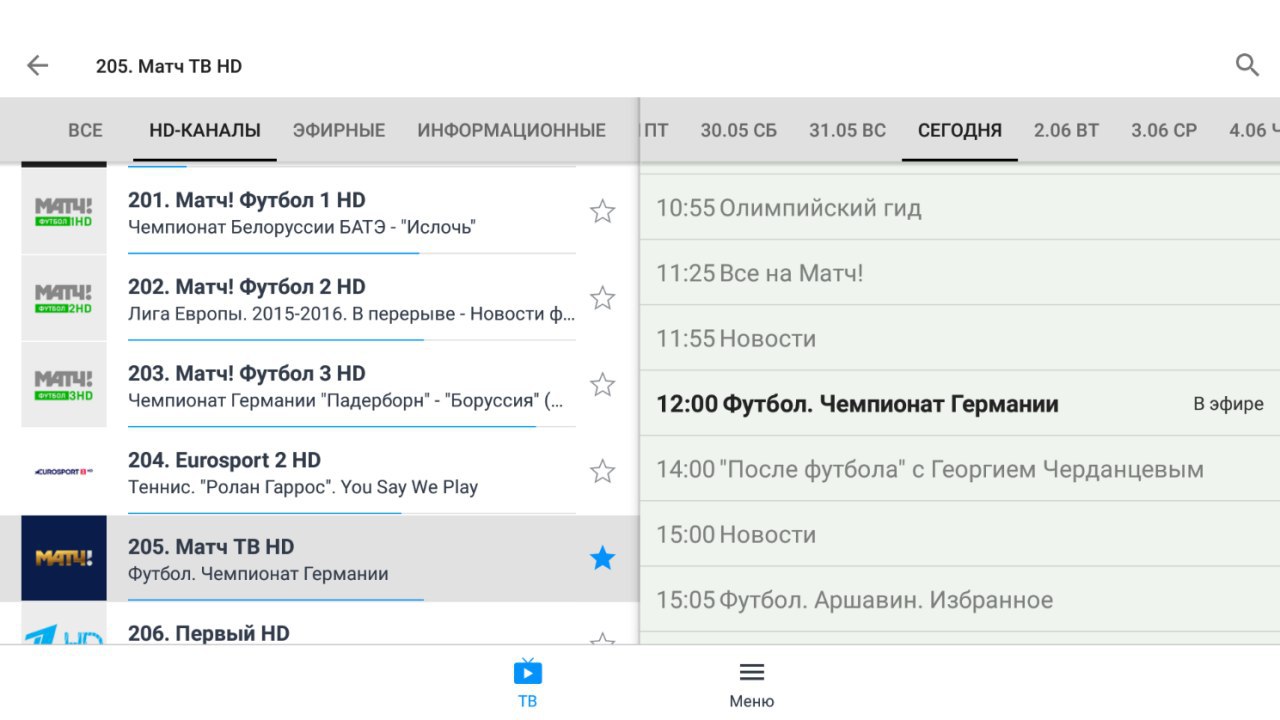Open channel 201. Матч! Футбол 1 HD
Screen dimensions: 1280x720
320,211
